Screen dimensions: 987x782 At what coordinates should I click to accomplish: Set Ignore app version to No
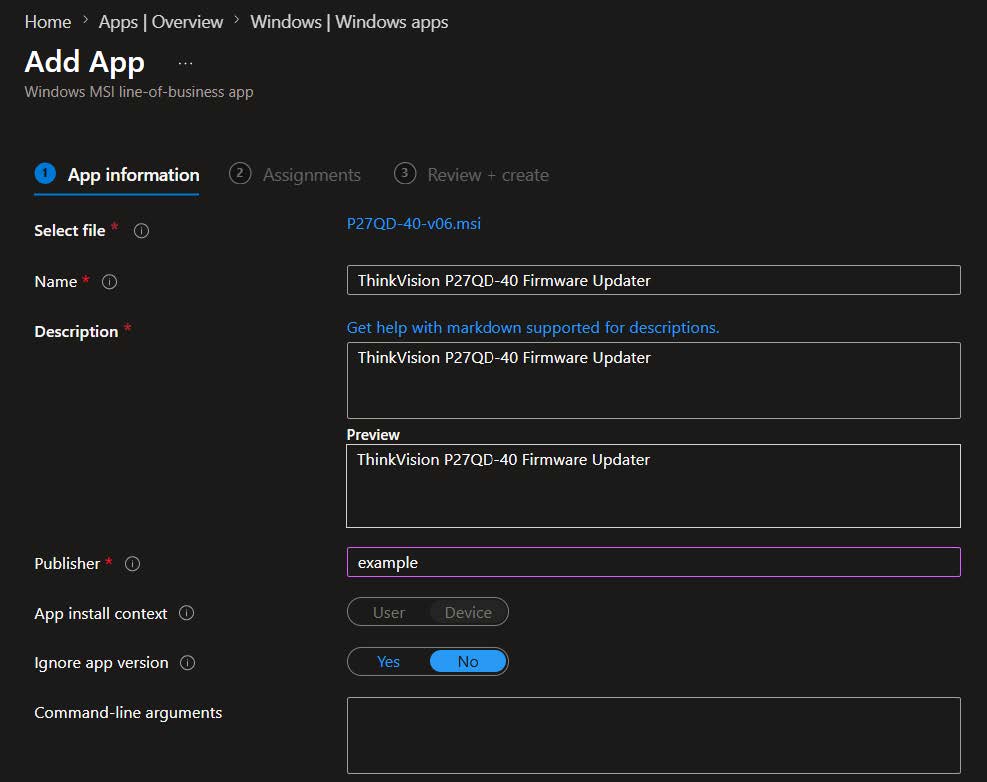(468, 662)
